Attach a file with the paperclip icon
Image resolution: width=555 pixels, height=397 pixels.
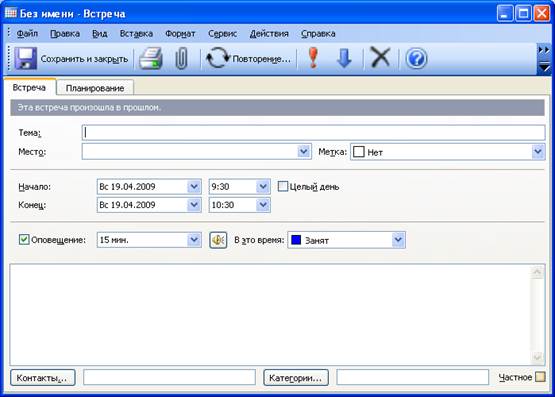tap(181, 58)
